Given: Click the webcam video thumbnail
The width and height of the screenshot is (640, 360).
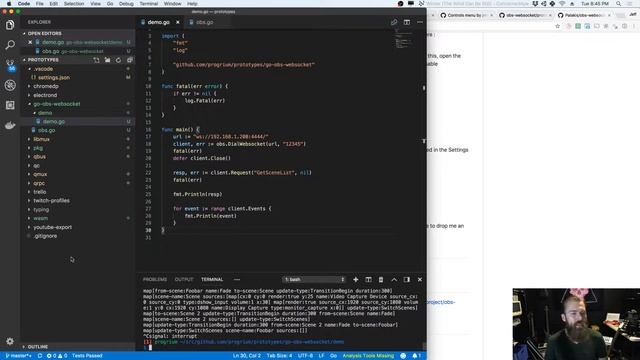Looking at the screenshot, I should coord(576,324).
